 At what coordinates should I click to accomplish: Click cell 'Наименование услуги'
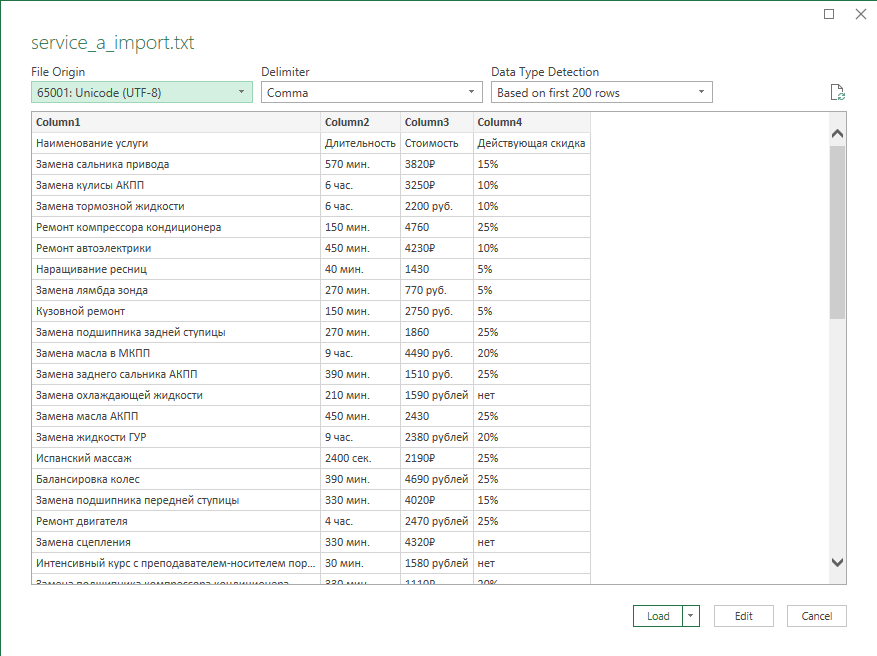coord(176,143)
